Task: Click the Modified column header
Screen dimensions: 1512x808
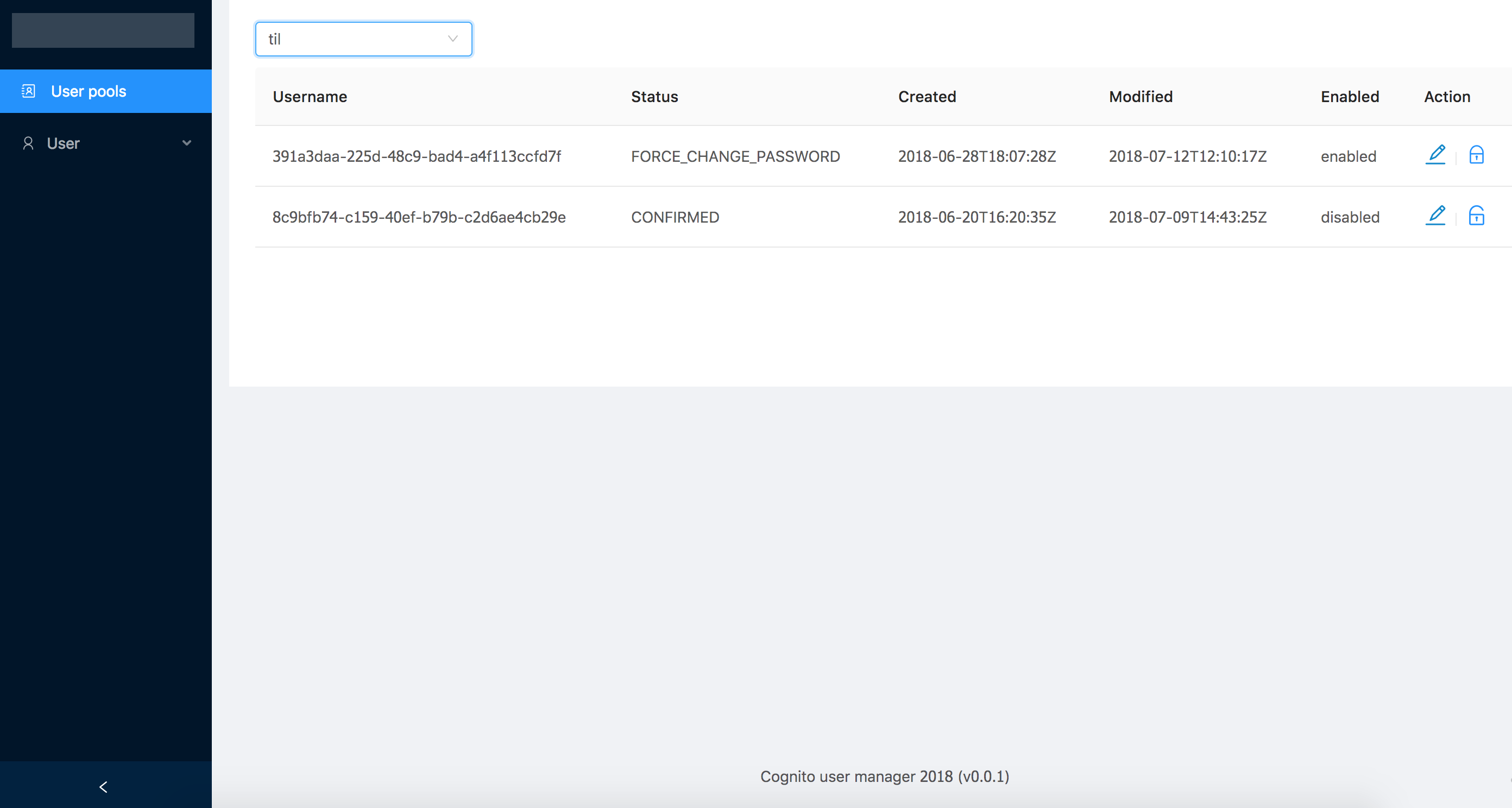Action: tap(1141, 97)
